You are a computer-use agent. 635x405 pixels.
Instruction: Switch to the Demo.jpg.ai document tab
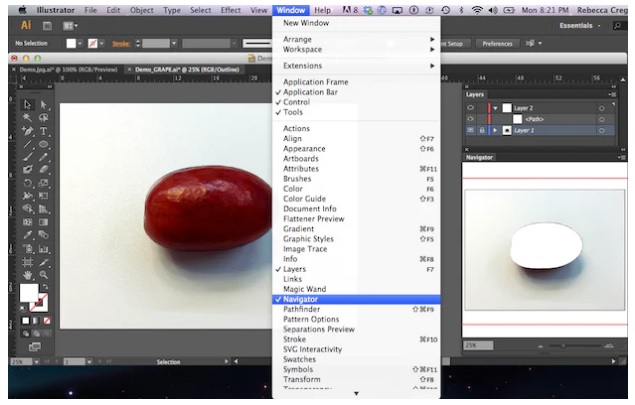pyautogui.click(x=68, y=70)
